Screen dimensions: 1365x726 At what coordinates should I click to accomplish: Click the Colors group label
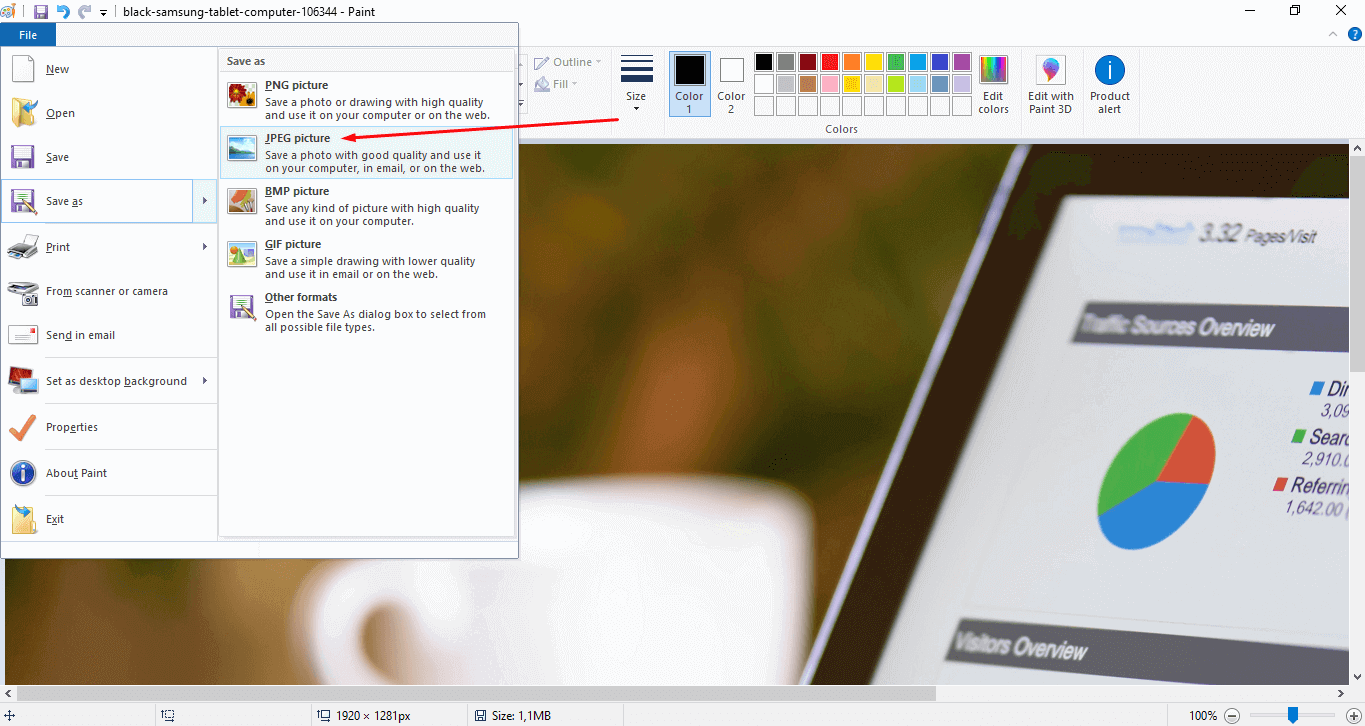coord(841,129)
